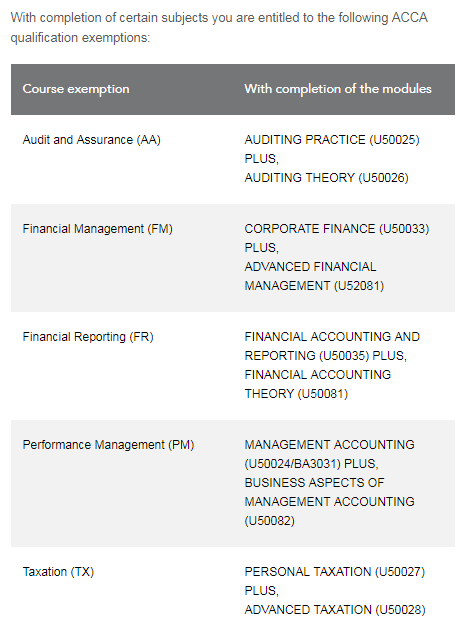Screen dimensions: 473x639
Task: Click the PLUS, text under AUDITING PRACTICE
Action: click(x=262, y=159)
